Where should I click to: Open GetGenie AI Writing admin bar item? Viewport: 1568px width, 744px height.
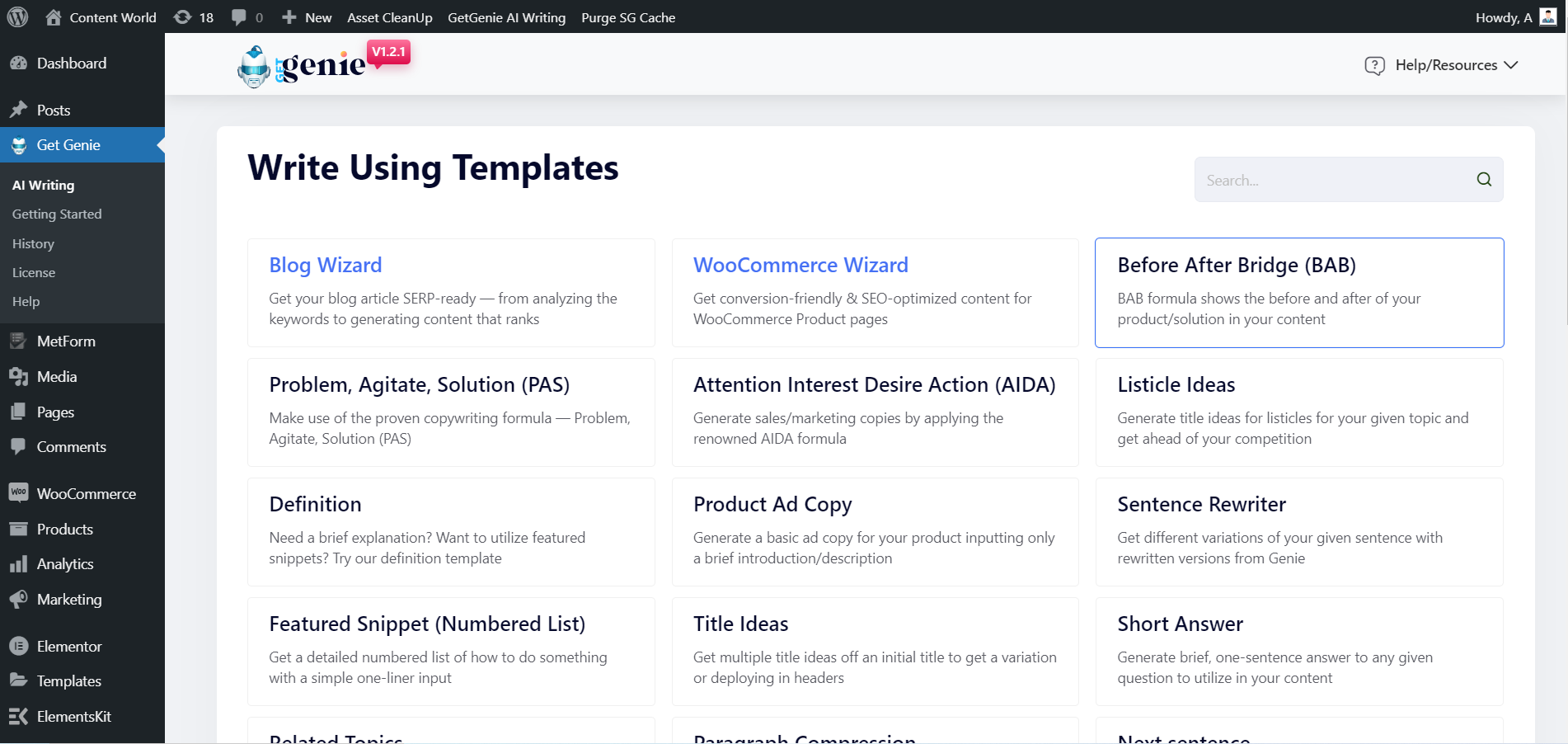point(507,17)
